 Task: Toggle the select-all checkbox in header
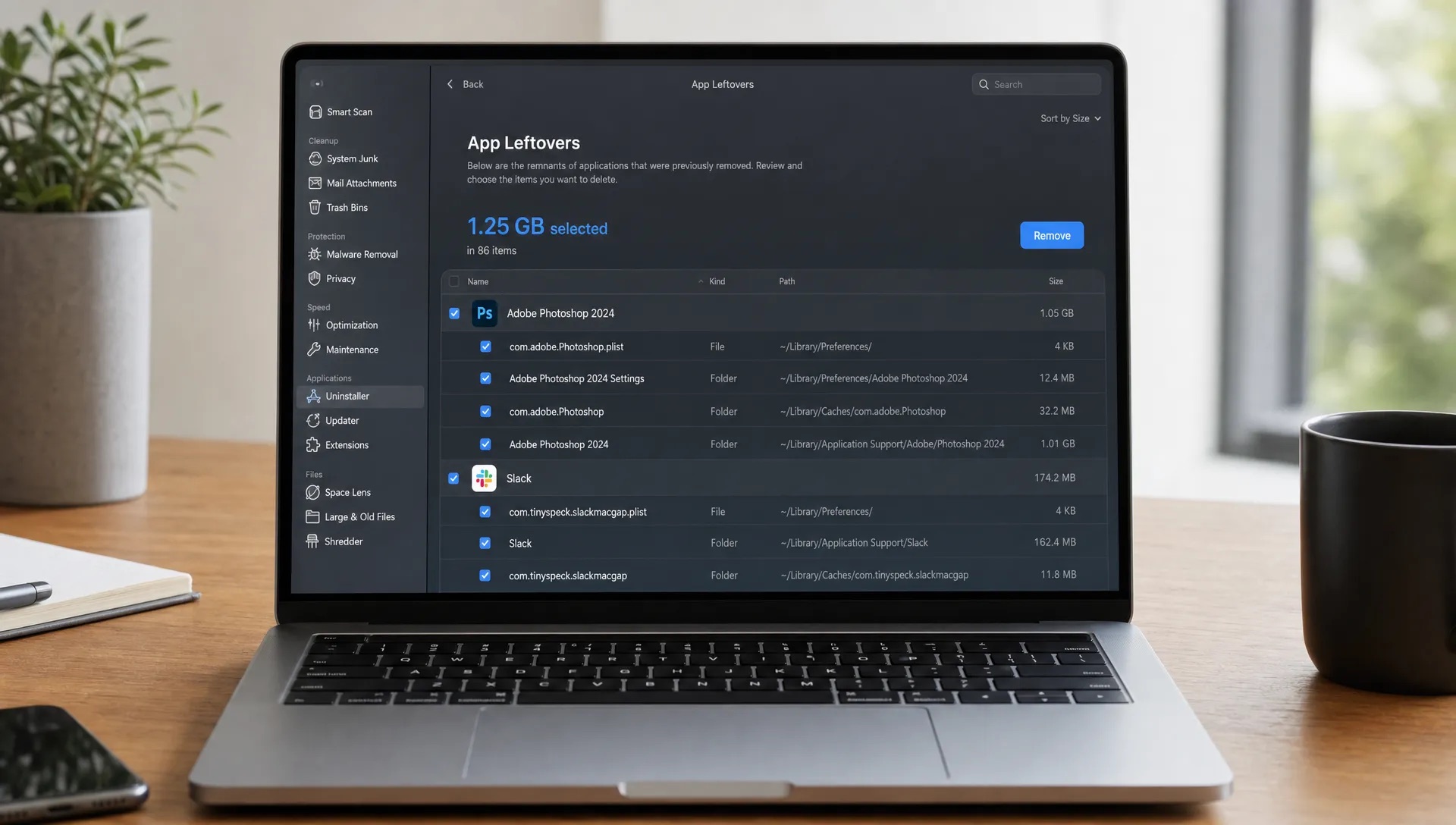(x=454, y=281)
